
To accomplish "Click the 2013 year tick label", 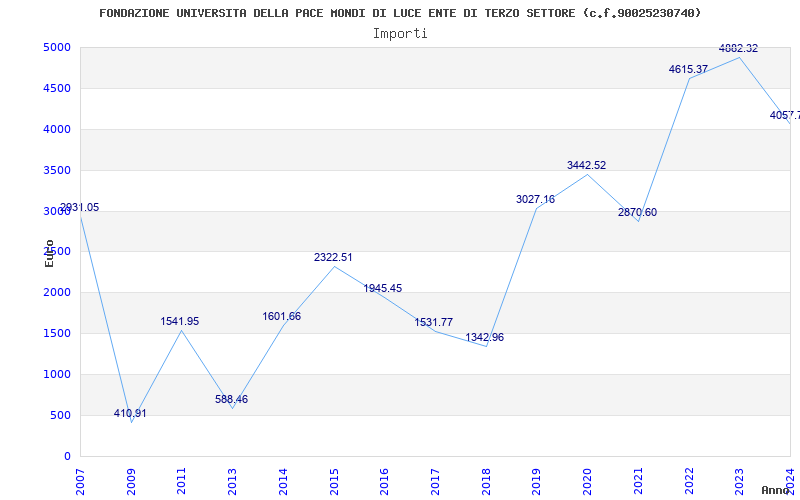I will point(232,482).
